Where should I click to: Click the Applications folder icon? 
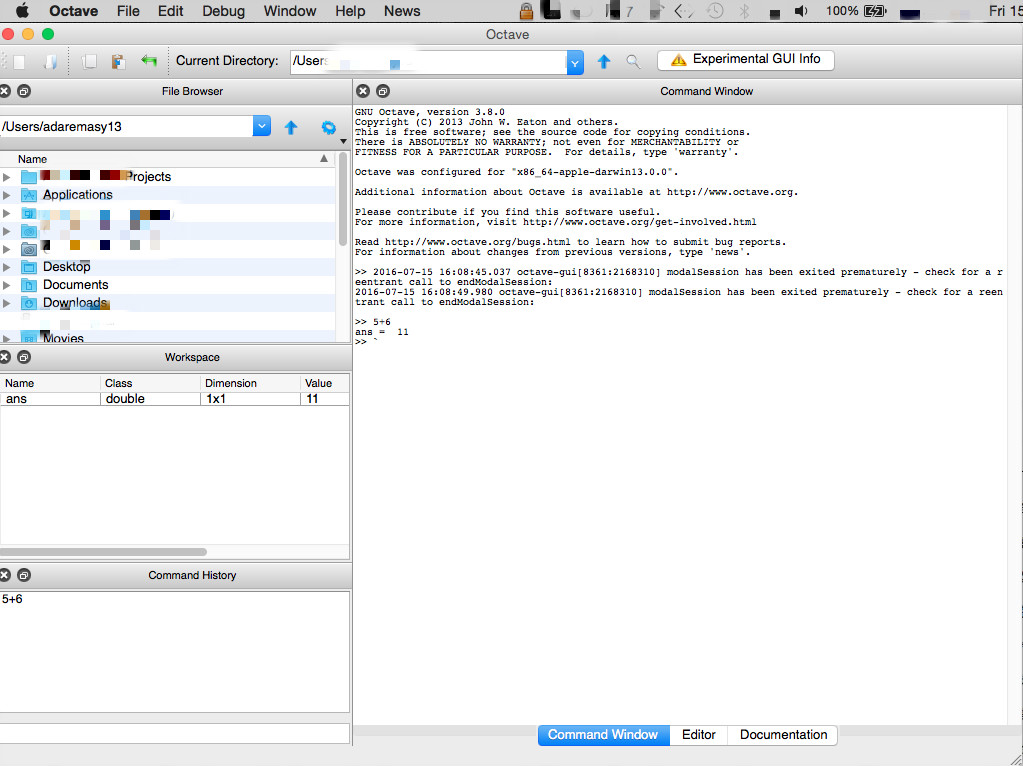(x=29, y=194)
